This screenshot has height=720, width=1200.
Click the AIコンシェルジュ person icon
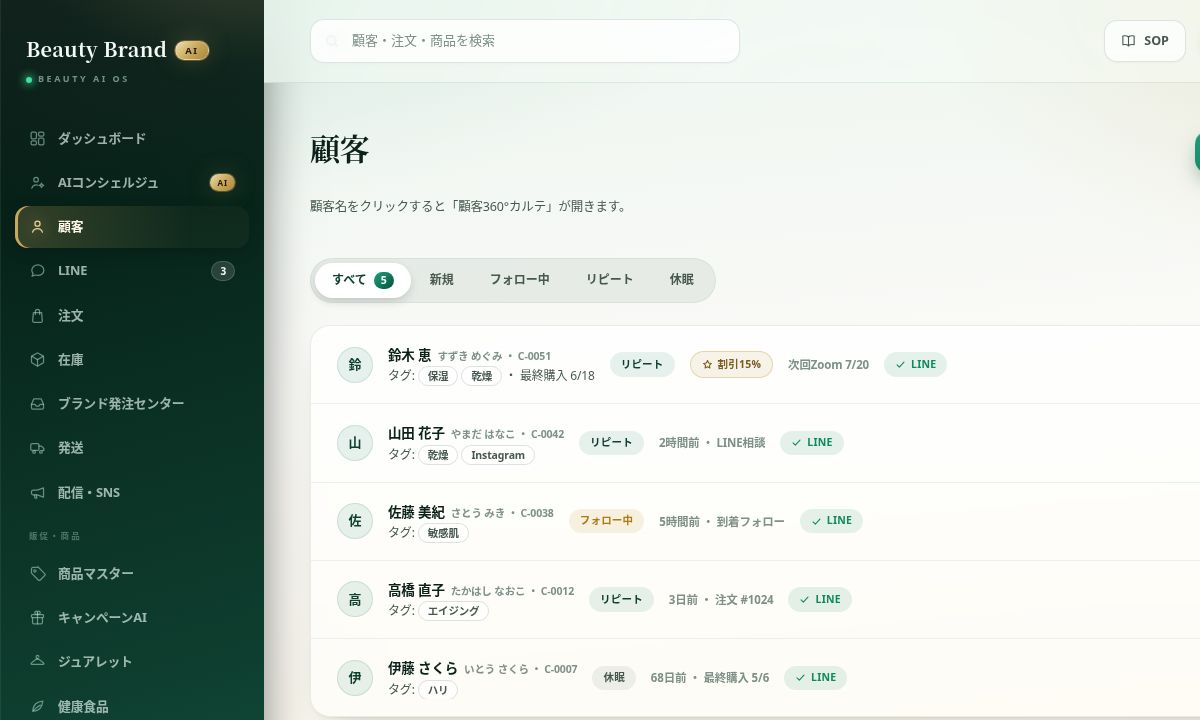coord(38,182)
